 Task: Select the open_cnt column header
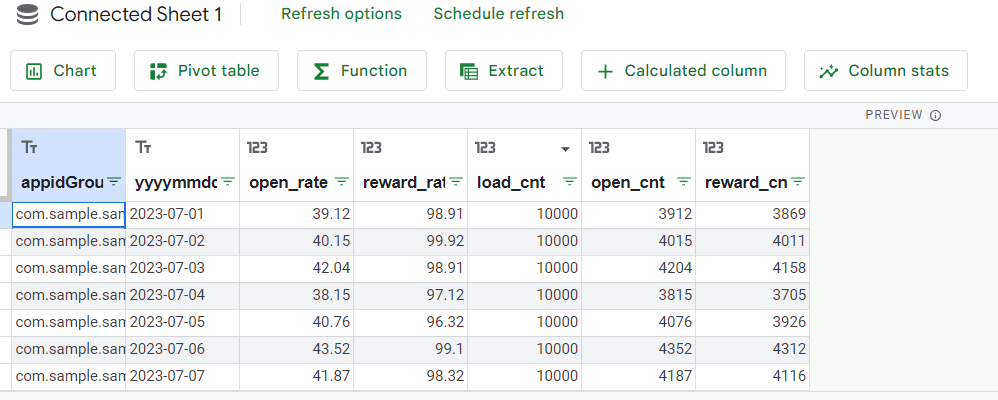[638, 165]
